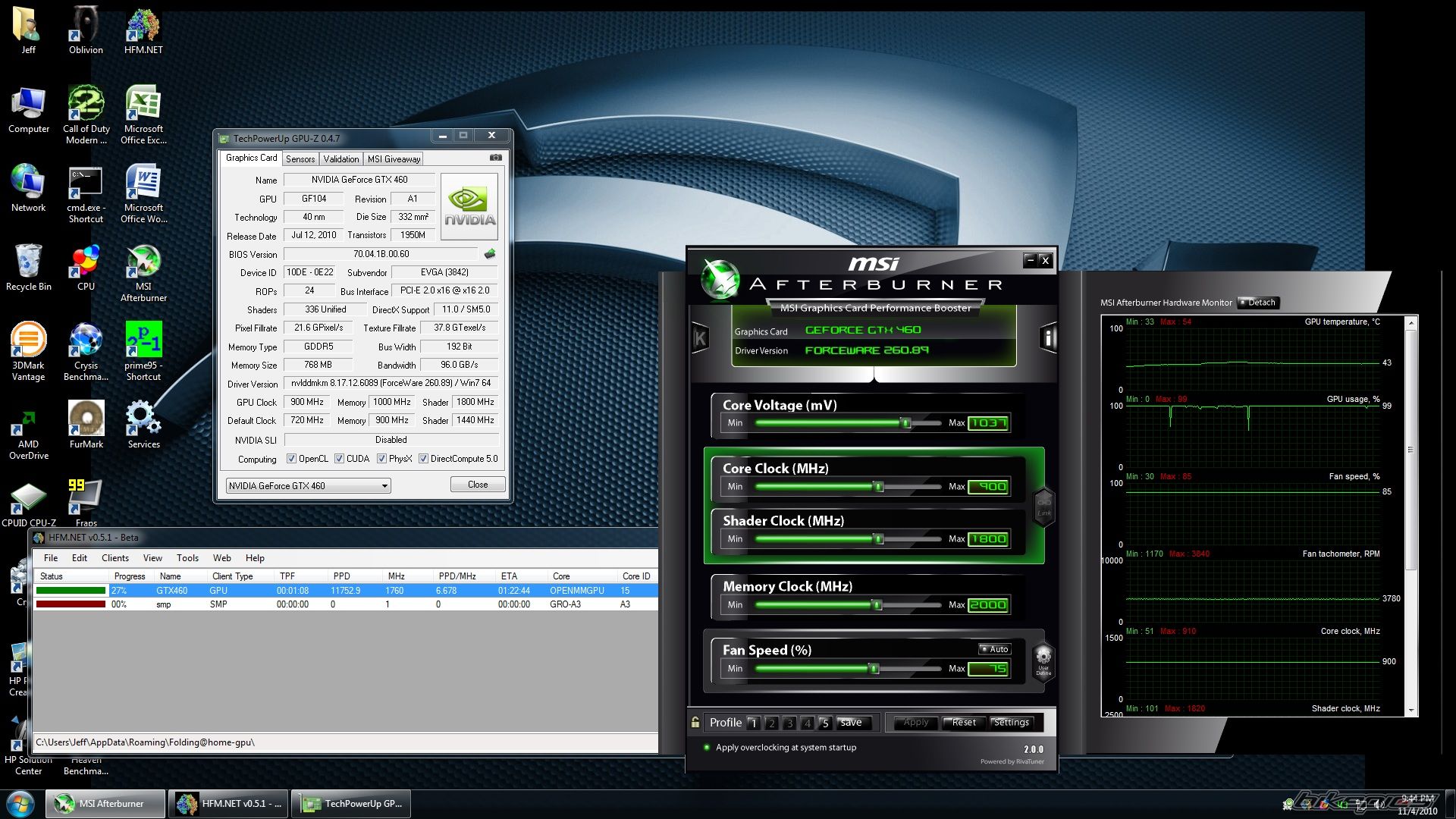Open the MSI Giveaway tab

coord(394,158)
